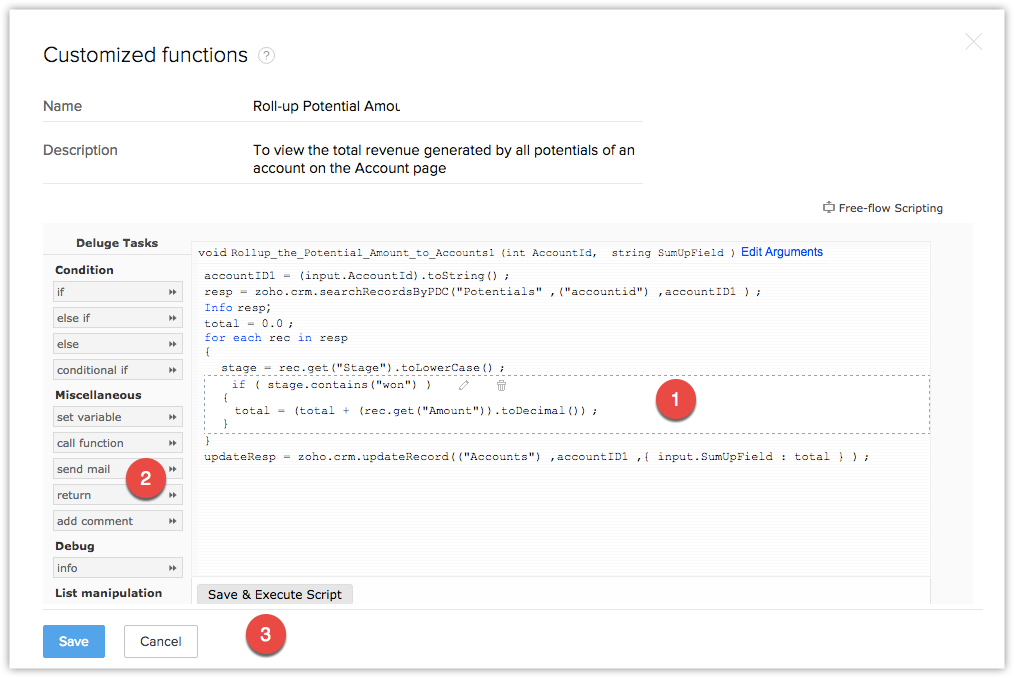Image resolution: width=1014 pixels, height=678 pixels.
Task: Select the 'Info resp;' code line
Action: point(237,307)
